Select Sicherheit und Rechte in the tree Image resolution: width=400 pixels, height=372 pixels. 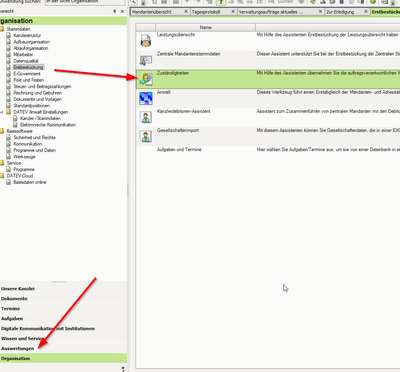pyautogui.click(x=35, y=138)
